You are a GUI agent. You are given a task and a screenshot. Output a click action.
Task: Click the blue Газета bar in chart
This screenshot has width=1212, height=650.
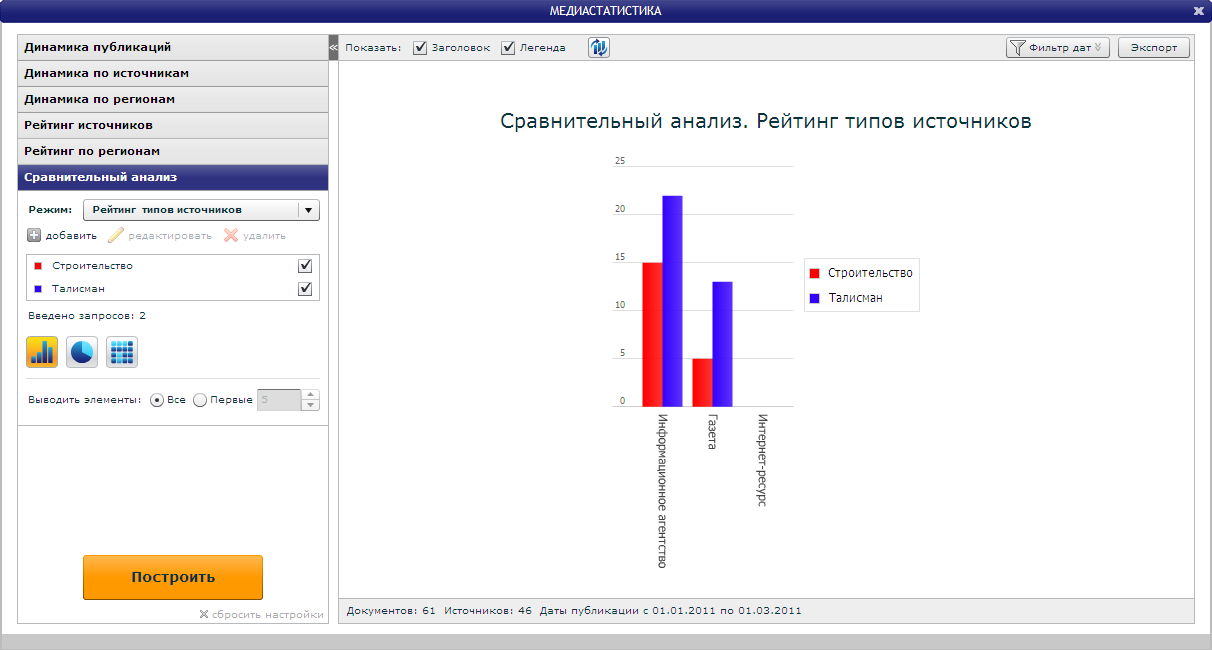[x=722, y=344]
